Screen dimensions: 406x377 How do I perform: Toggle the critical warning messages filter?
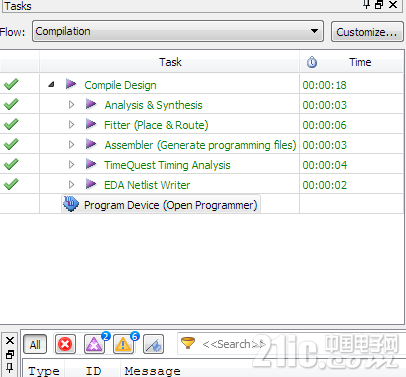[95, 344]
